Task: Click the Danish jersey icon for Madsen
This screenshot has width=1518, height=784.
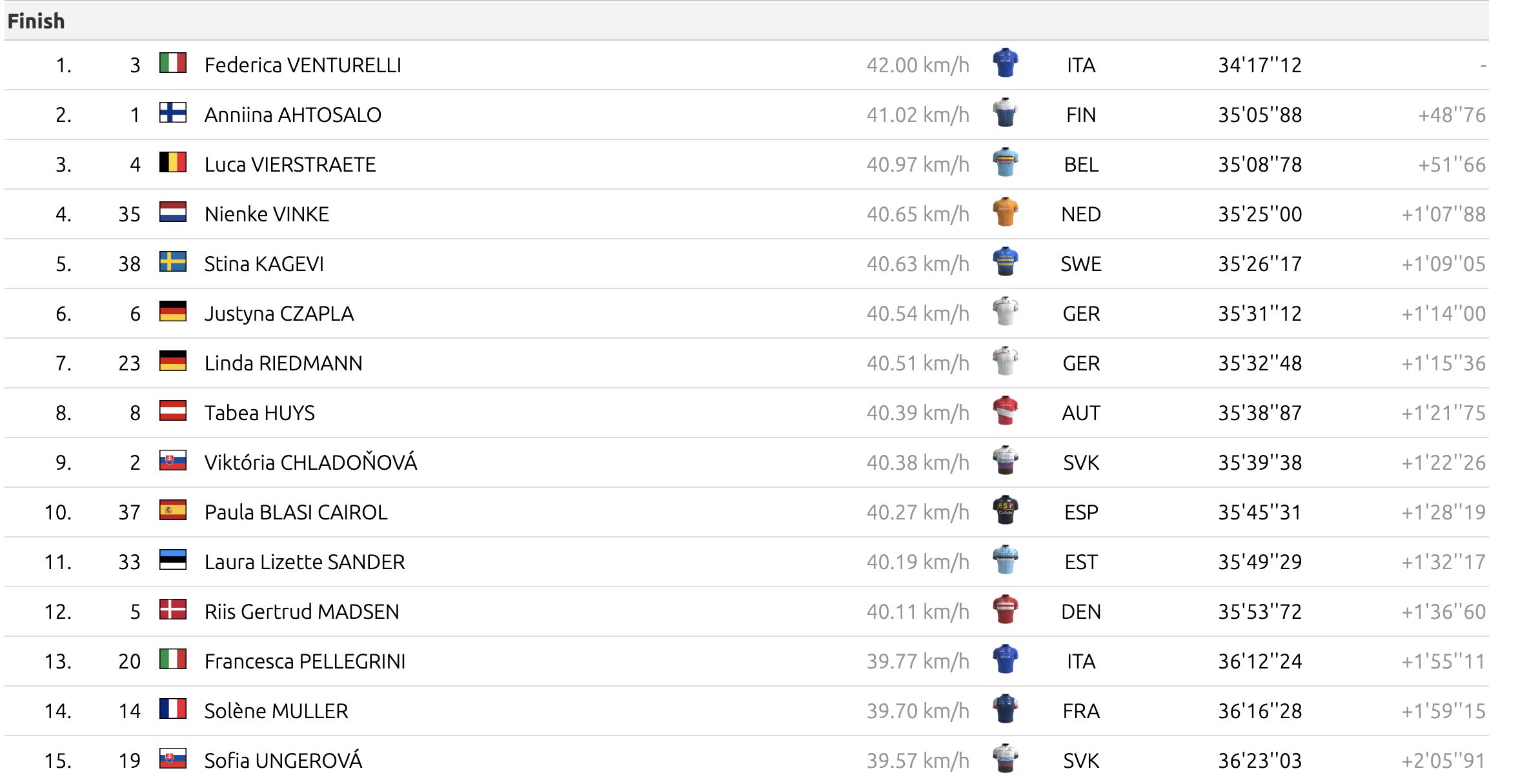Action: click(1005, 610)
